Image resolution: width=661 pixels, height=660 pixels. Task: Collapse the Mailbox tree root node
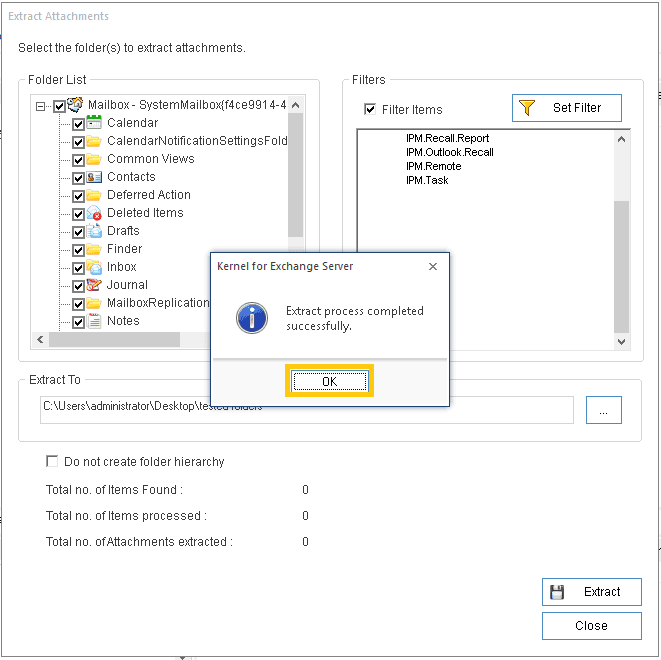tap(40, 106)
